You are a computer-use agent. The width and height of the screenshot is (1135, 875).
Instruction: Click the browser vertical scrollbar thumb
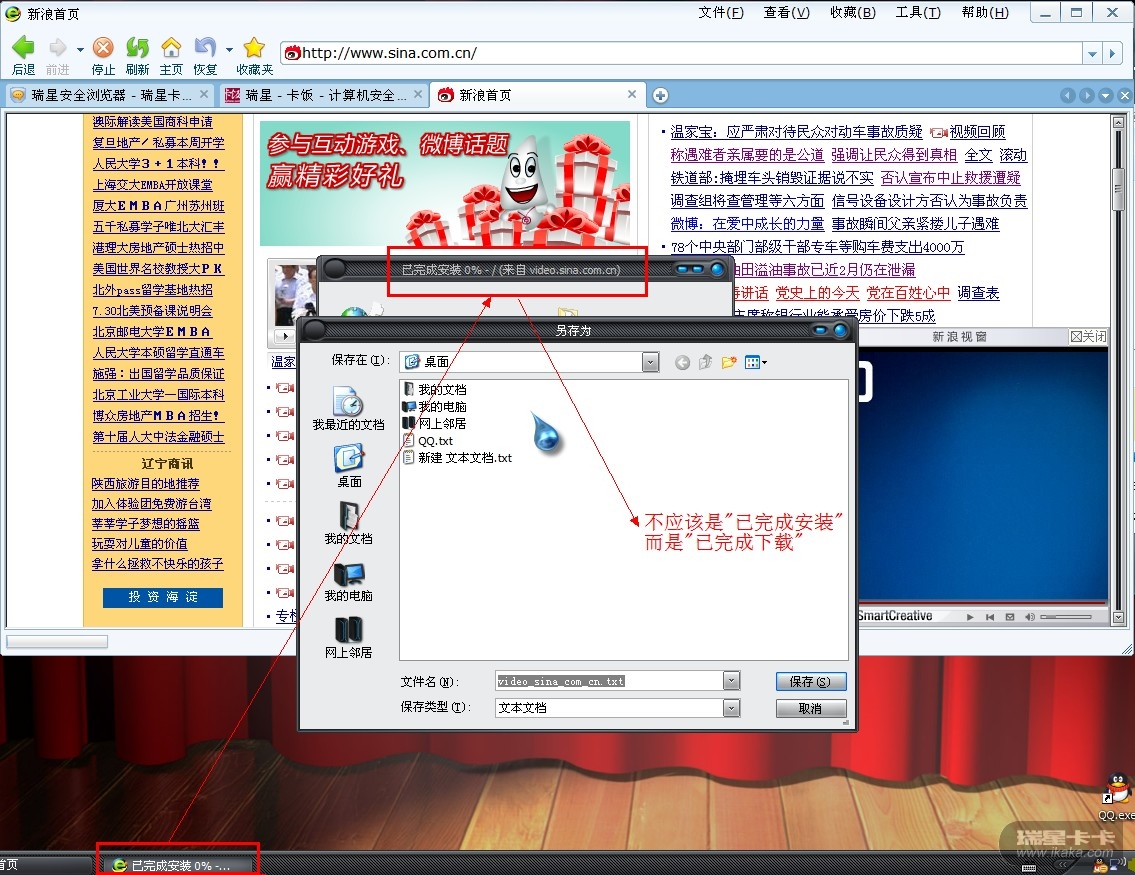[1118, 190]
